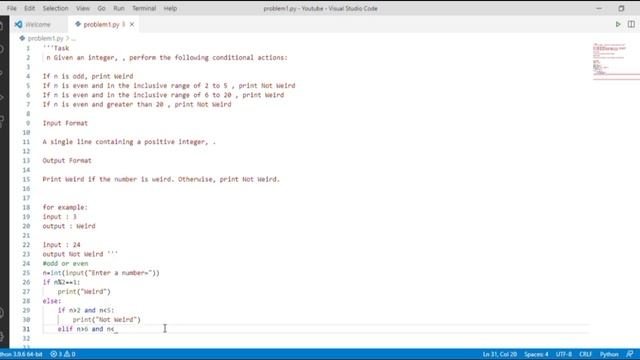Viewport: 640px width, 360px height.
Task: Split the editor right
Action: [x=631, y=24]
